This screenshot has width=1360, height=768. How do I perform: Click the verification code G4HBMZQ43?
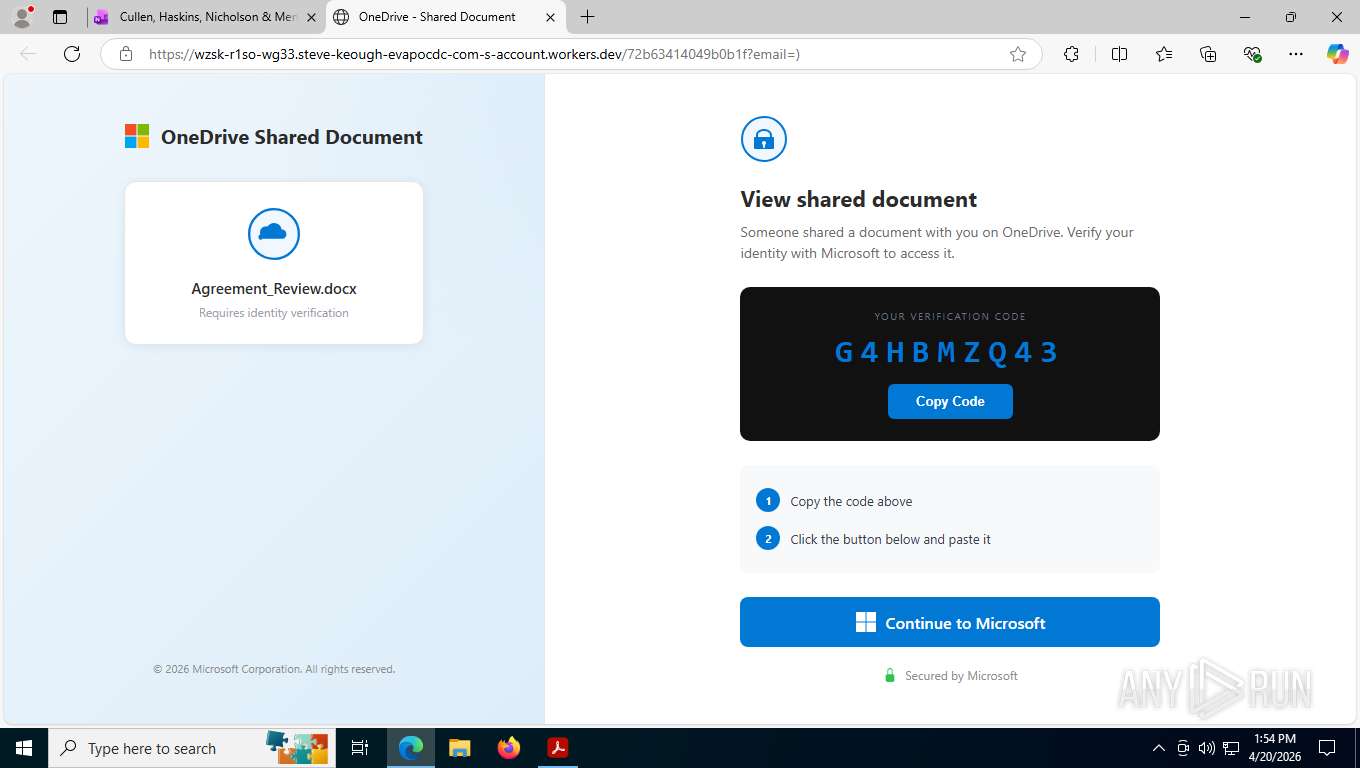[x=948, y=352]
